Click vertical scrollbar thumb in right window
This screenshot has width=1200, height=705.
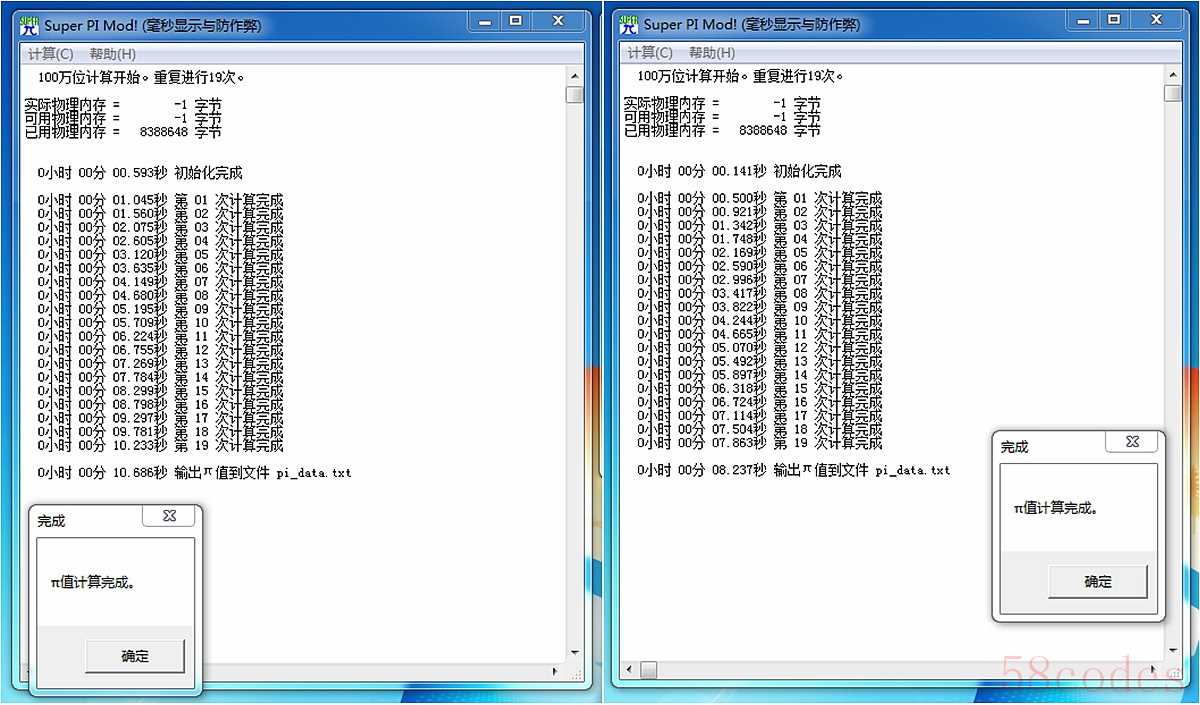(1173, 93)
